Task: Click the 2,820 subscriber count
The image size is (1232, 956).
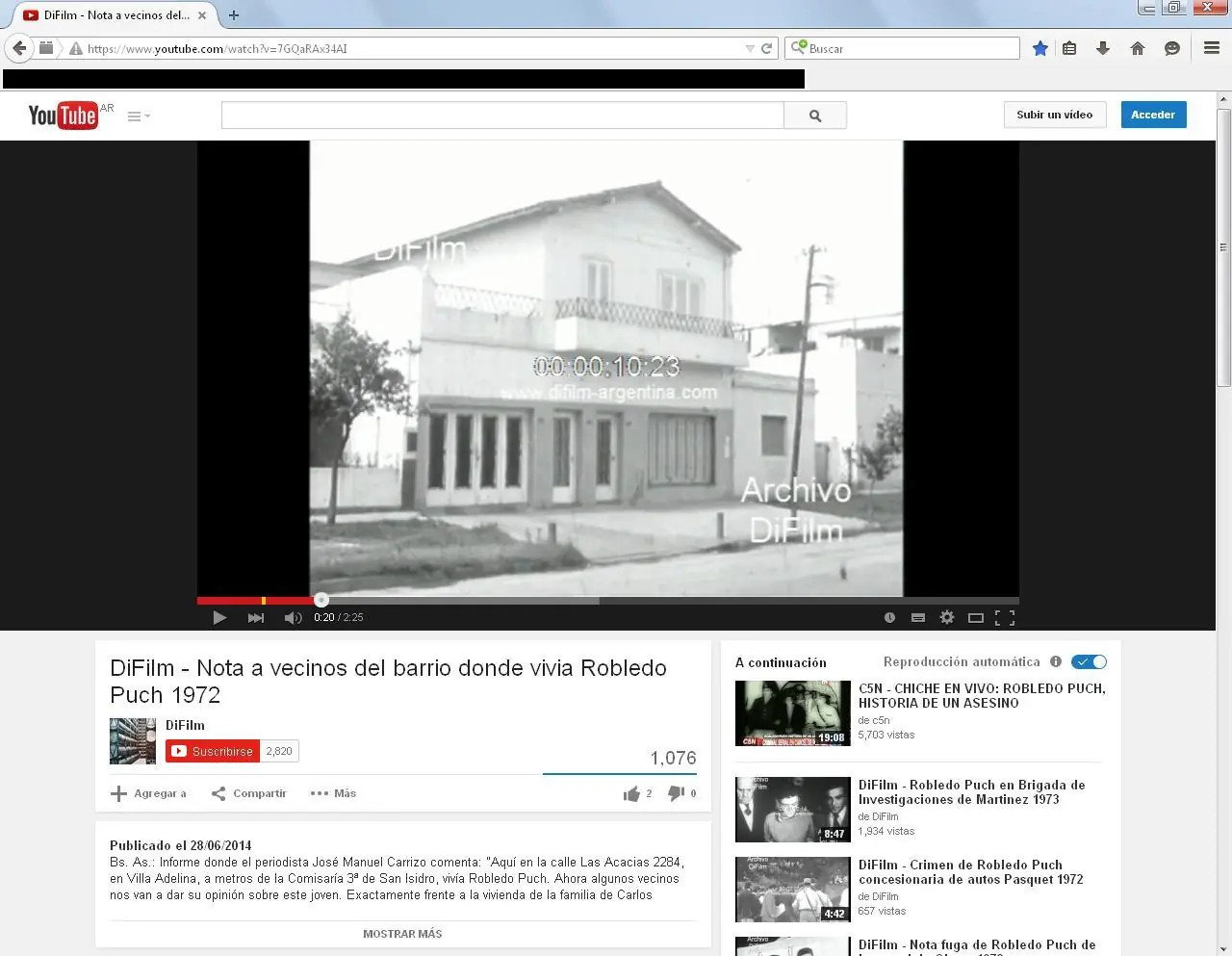Action: [x=279, y=751]
